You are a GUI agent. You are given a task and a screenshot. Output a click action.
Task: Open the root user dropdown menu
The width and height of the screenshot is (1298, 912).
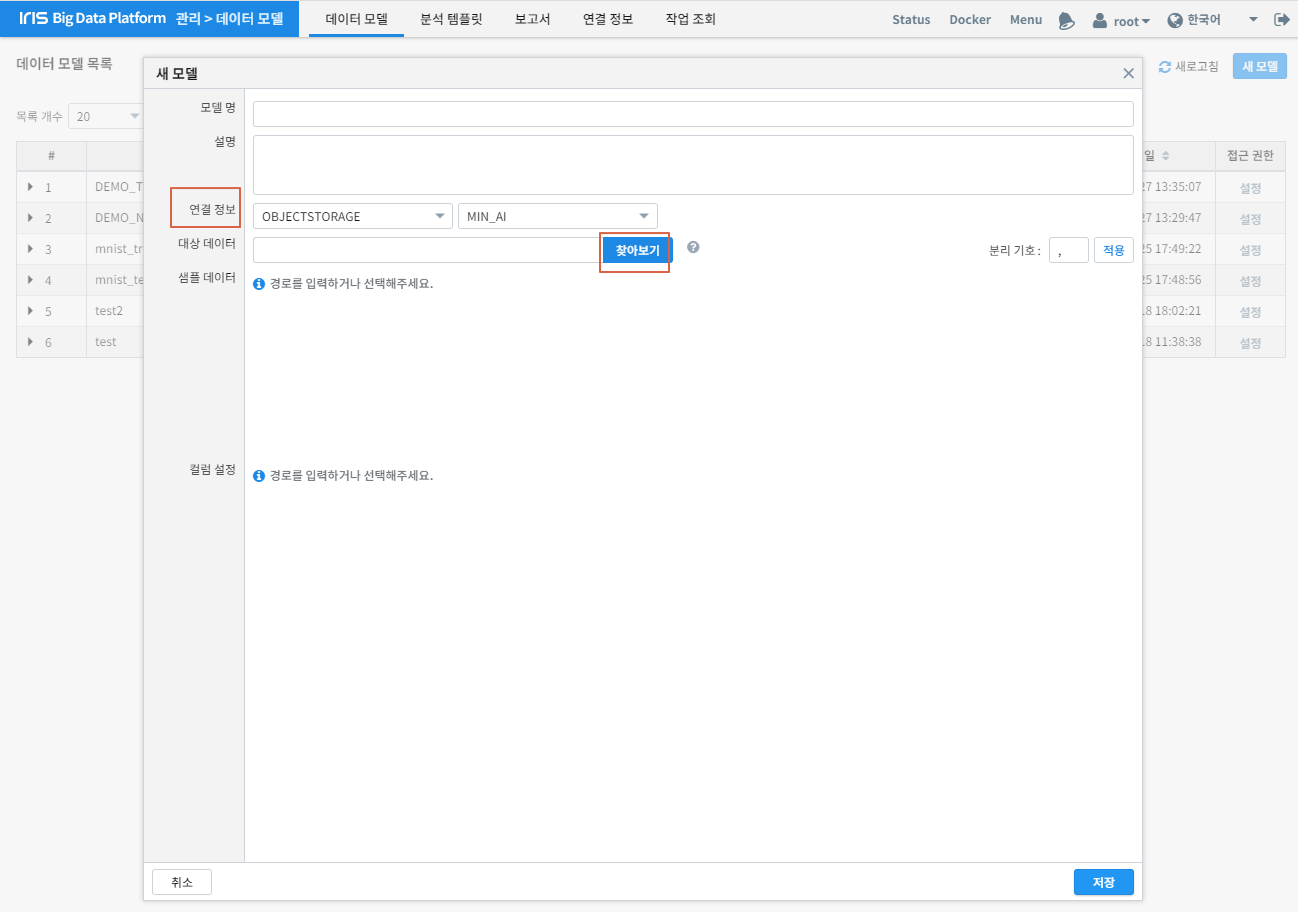tap(1121, 20)
